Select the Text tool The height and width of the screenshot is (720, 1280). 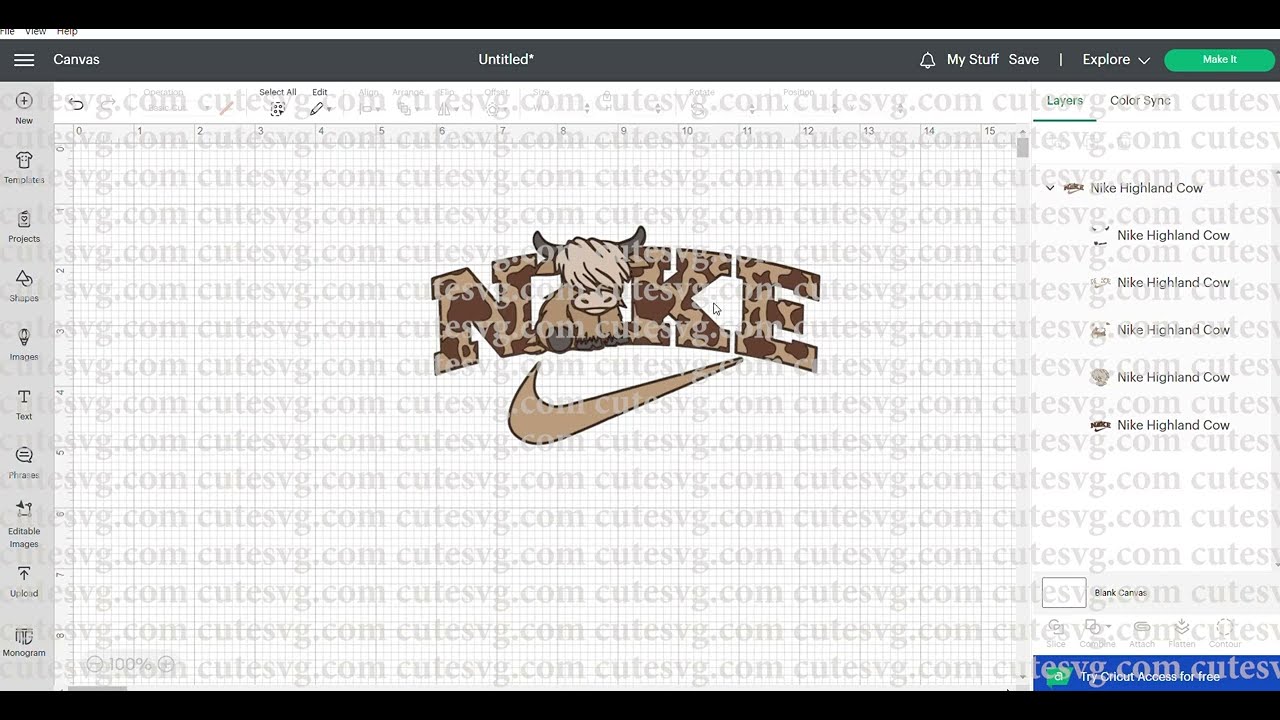[x=24, y=404]
